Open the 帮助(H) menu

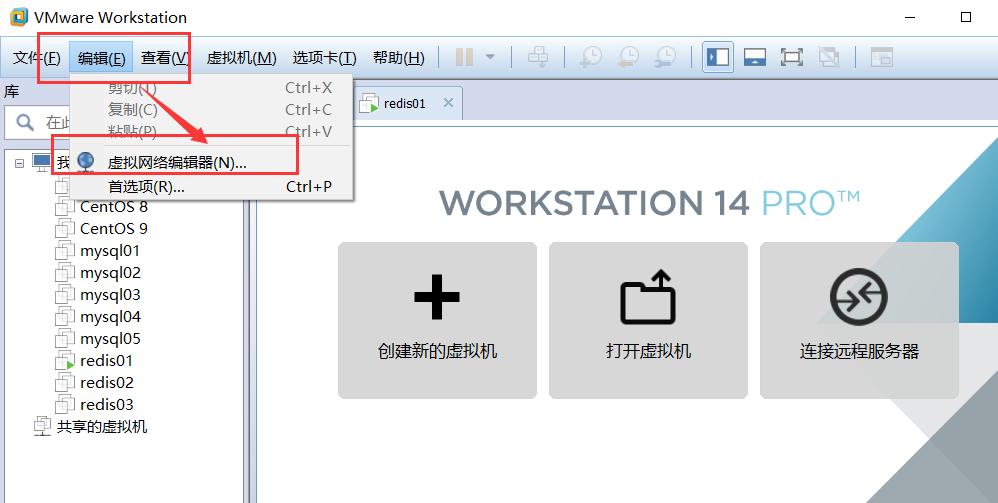[398, 58]
